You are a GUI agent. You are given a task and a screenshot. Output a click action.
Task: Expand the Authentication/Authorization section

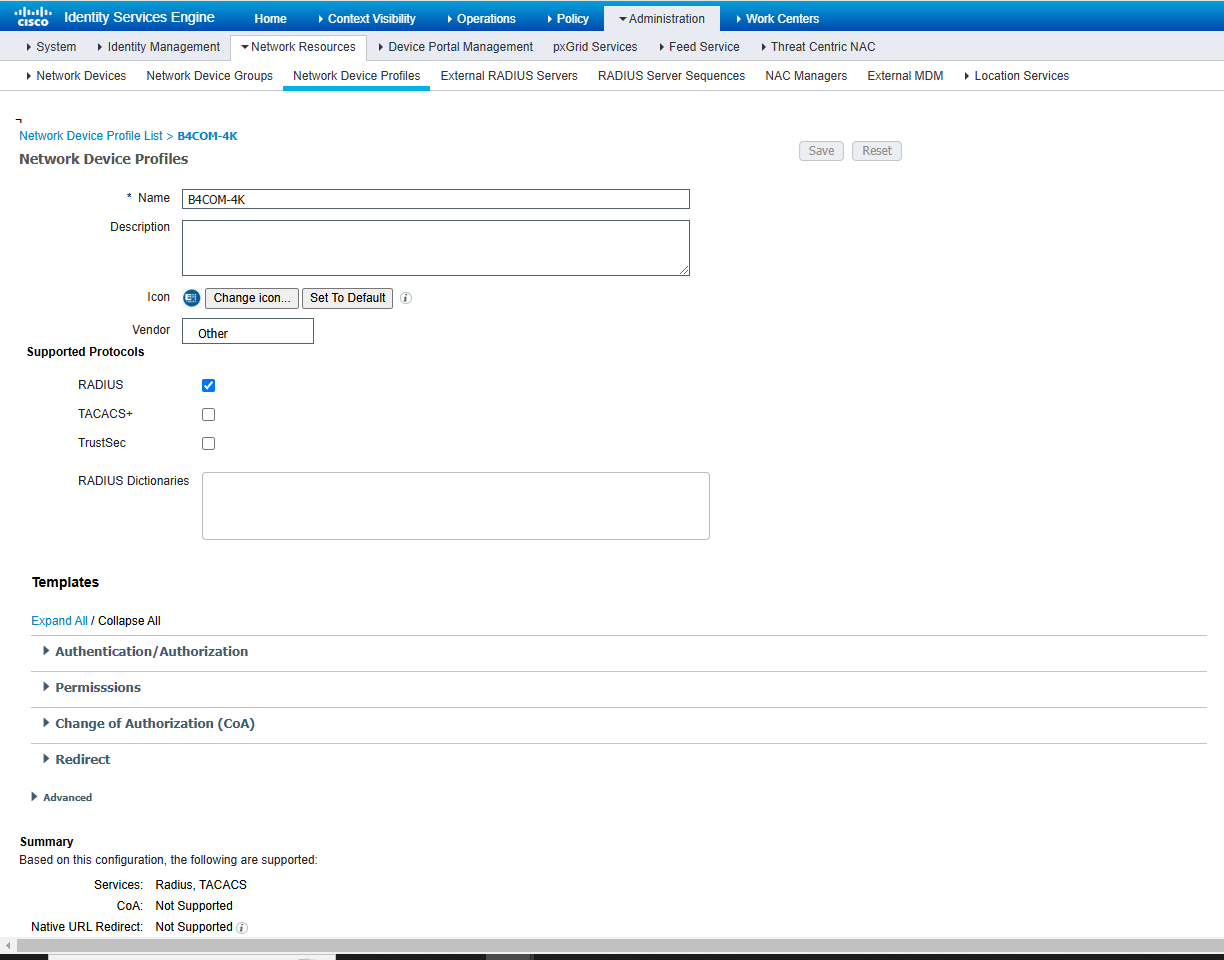coord(151,651)
